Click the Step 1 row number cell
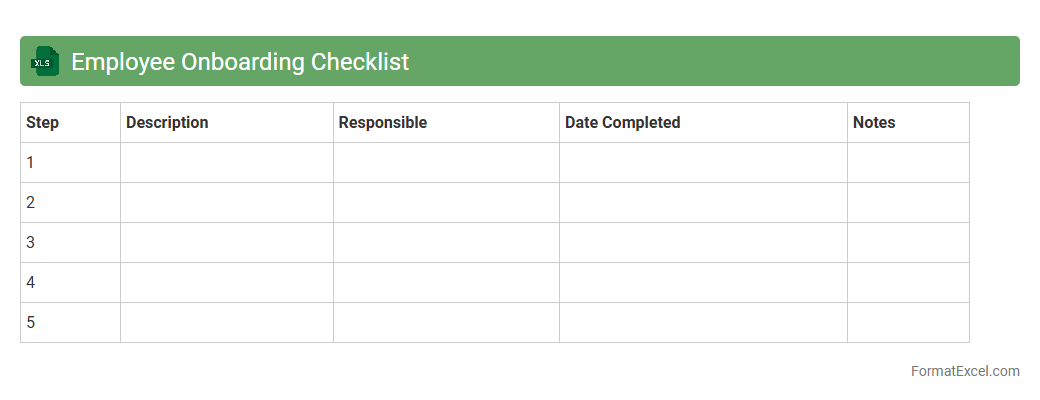This screenshot has width=1040, height=400. 70,163
